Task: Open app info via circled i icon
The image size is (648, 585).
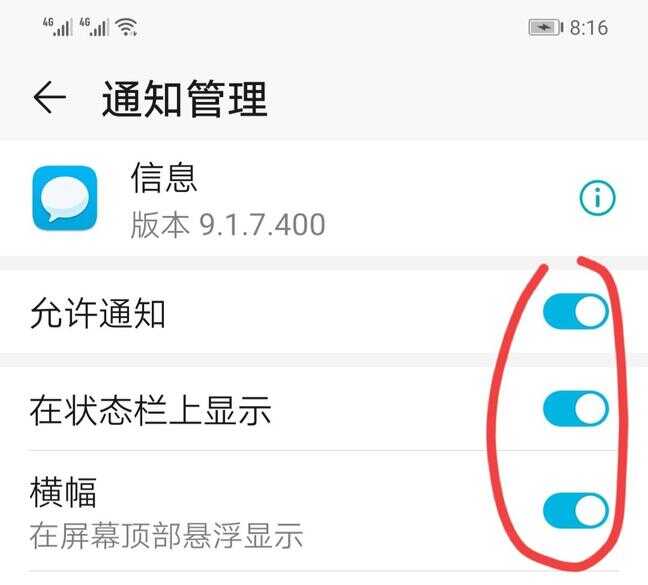Action: tap(597, 198)
